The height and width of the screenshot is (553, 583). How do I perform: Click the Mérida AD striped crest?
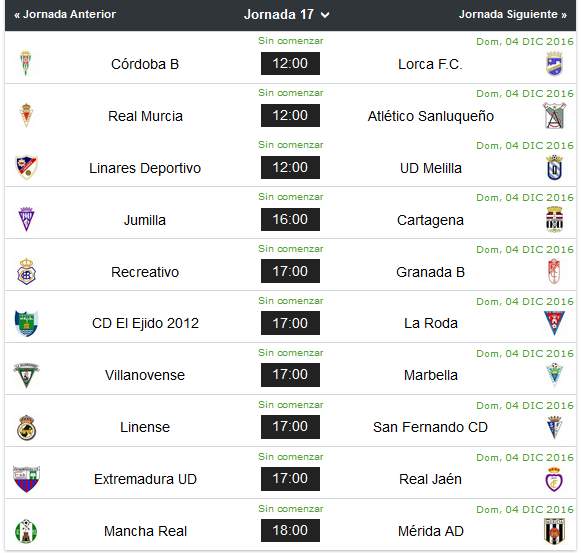(x=554, y=531)
